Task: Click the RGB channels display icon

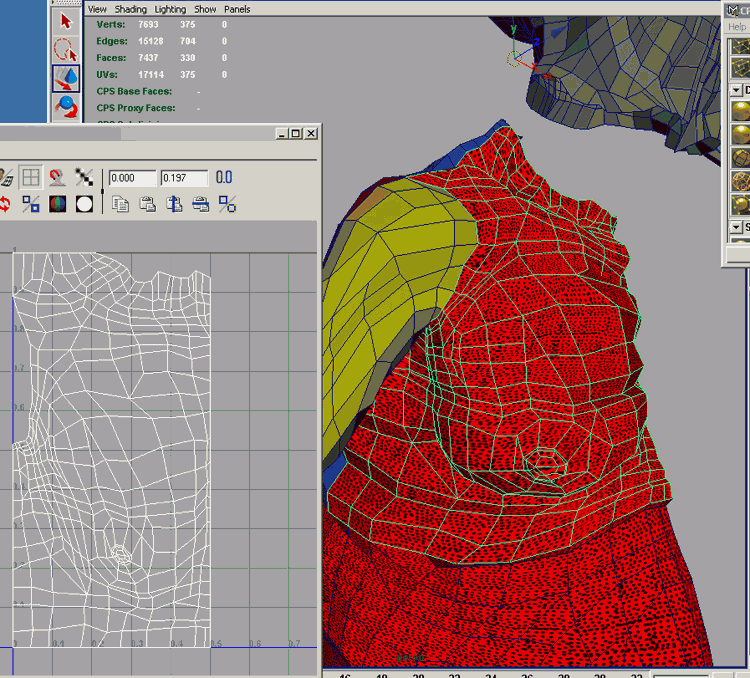Action: tap(57, 204)
